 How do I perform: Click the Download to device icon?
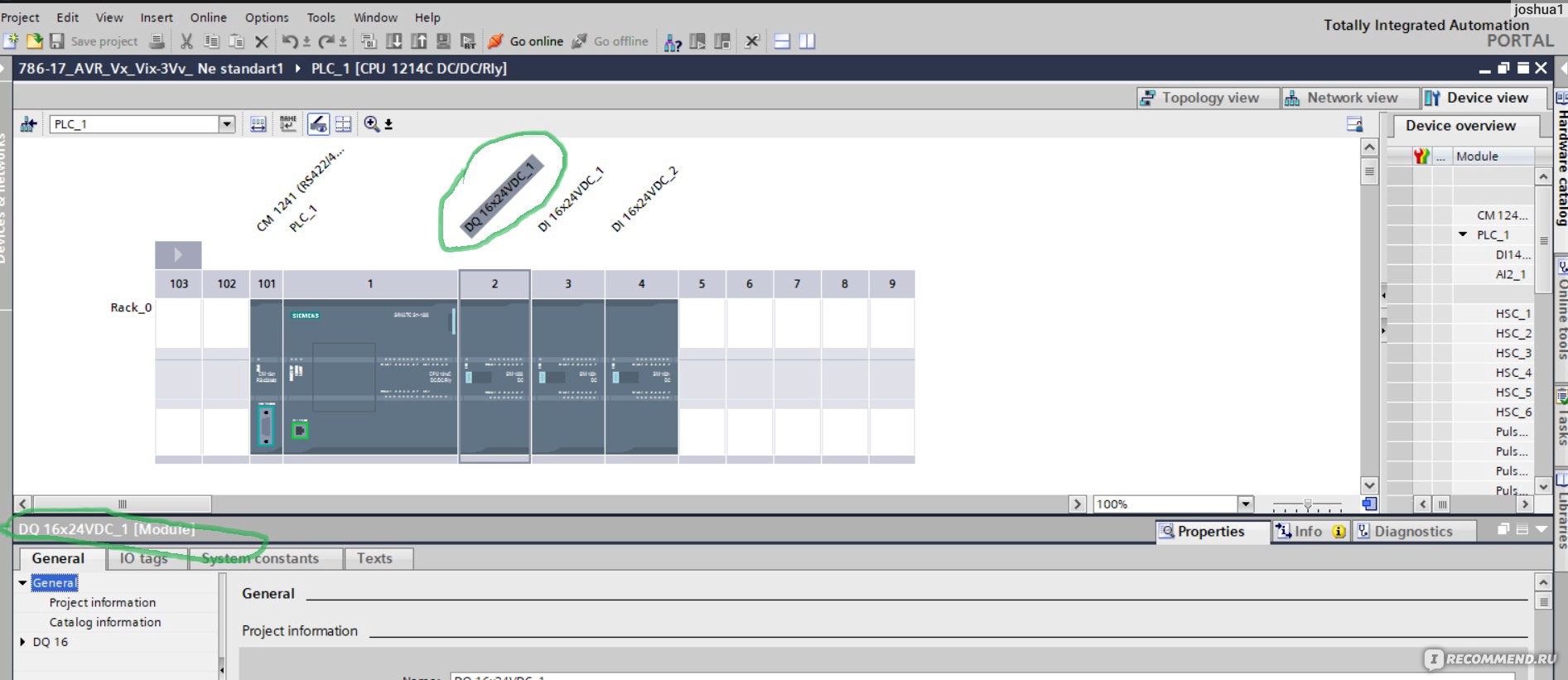click(x=394, y=41)
